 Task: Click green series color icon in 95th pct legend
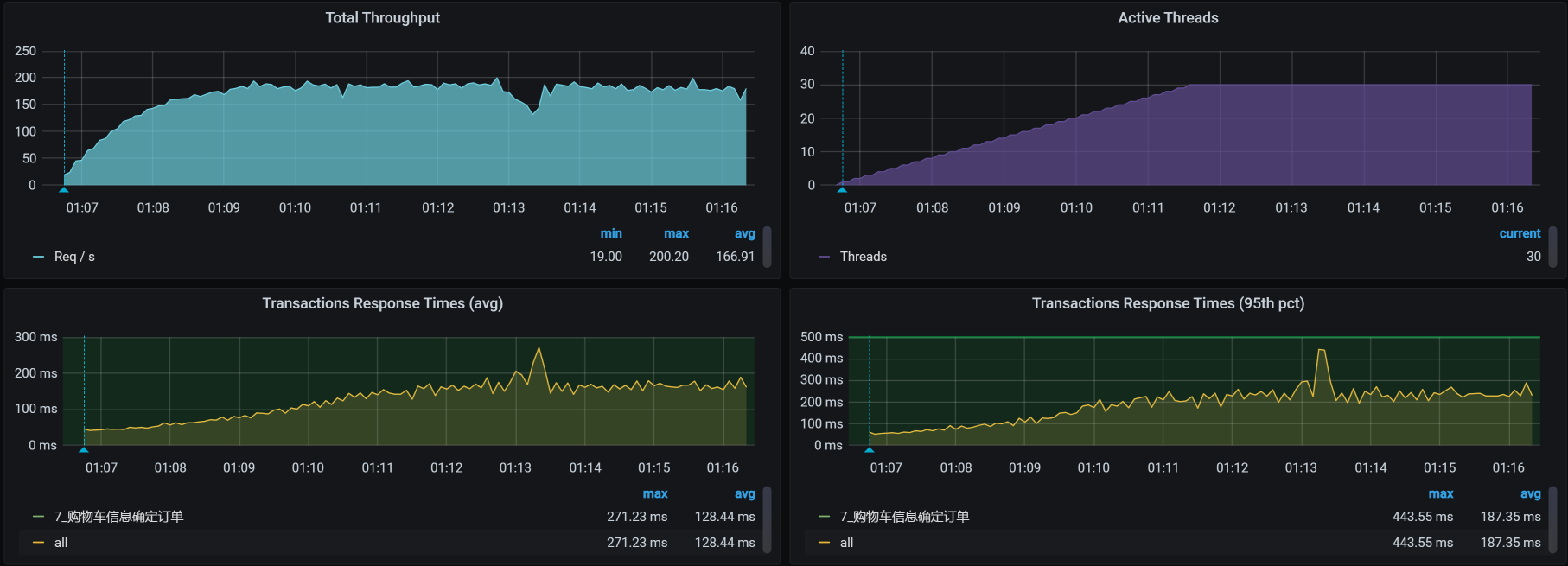pos(824,517)
